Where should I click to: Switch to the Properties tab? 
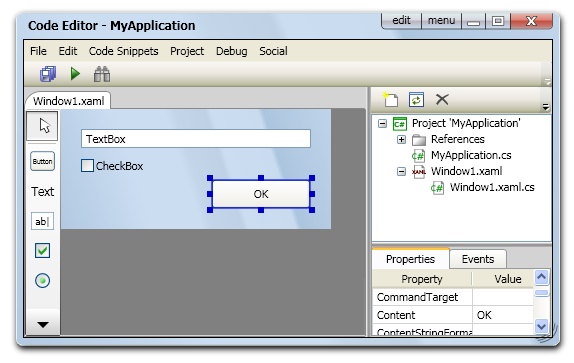(x=410, y=259)
